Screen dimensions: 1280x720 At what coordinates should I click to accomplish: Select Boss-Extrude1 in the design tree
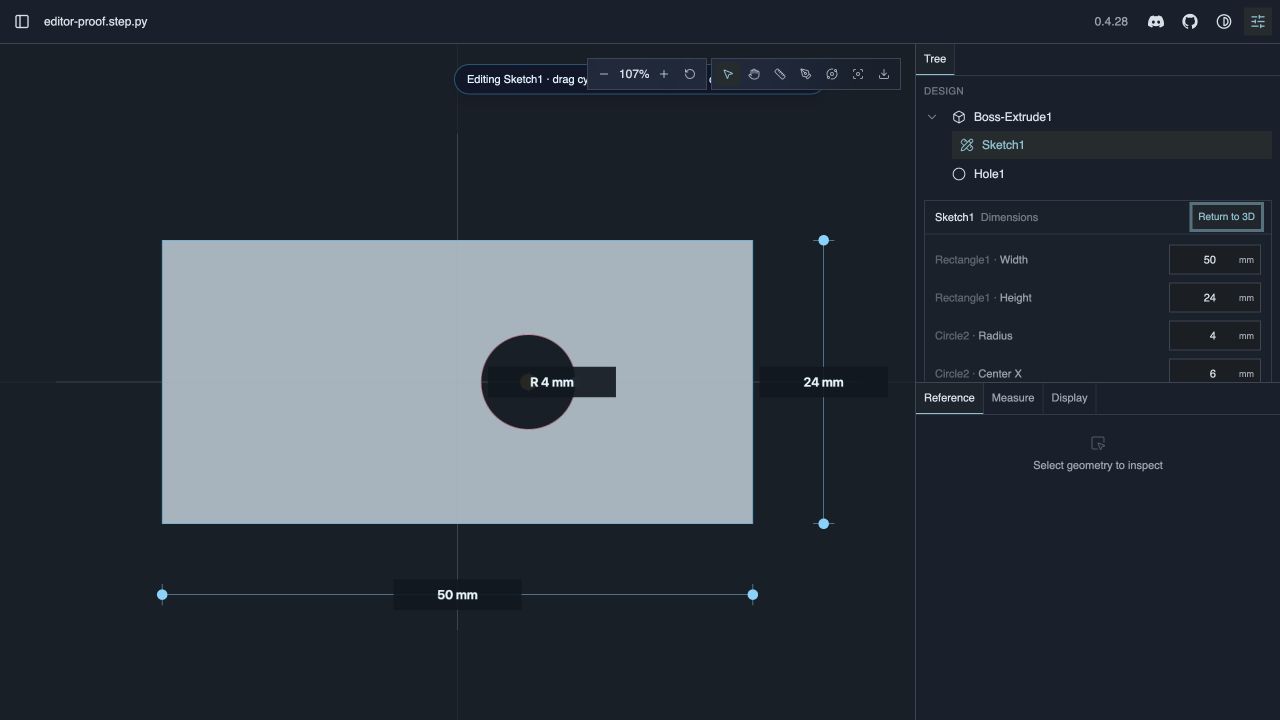click(1012, 117)
